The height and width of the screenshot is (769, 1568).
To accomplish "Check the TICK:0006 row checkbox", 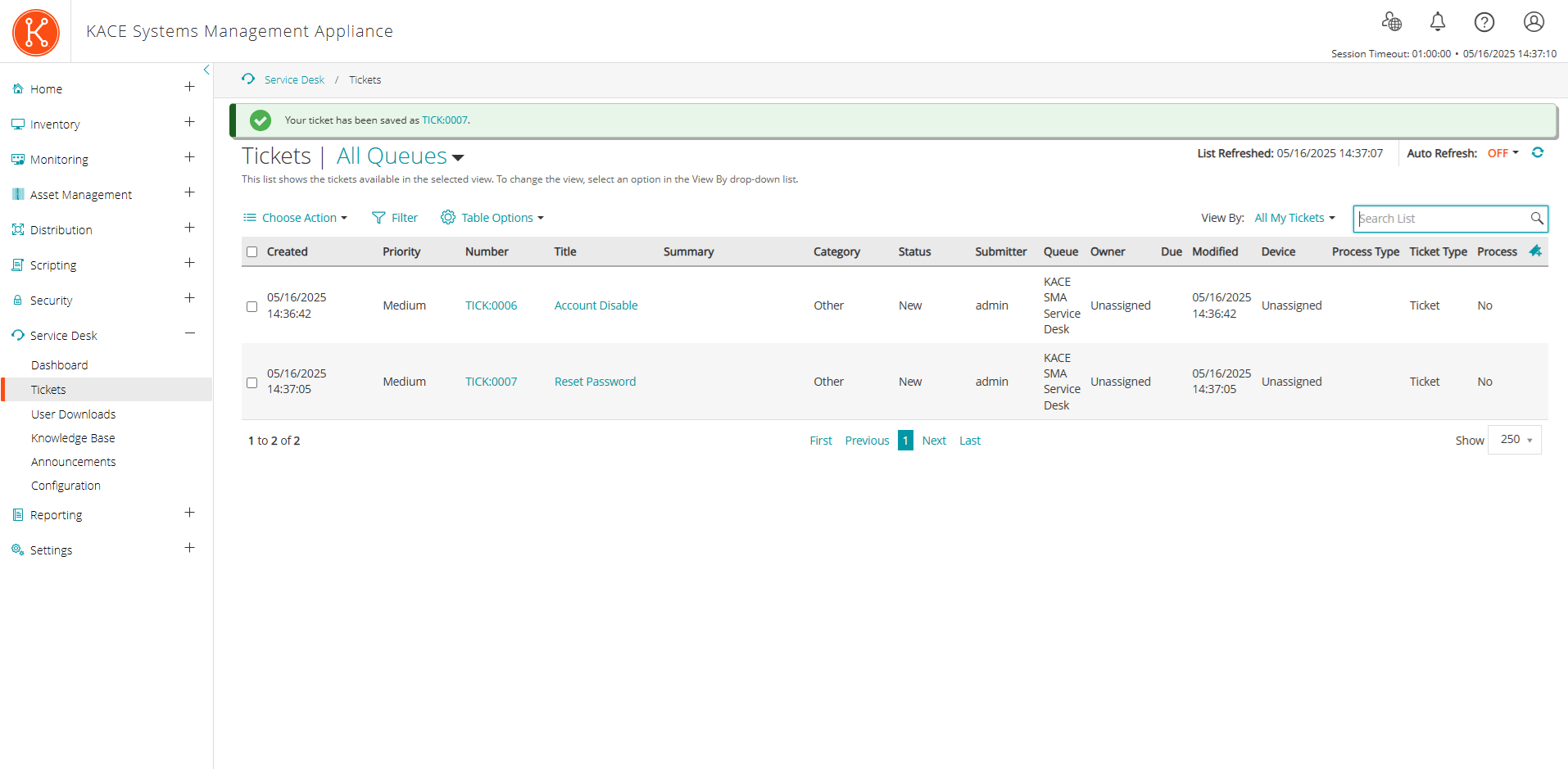I will pyautogui.click(x=252, y=306).
